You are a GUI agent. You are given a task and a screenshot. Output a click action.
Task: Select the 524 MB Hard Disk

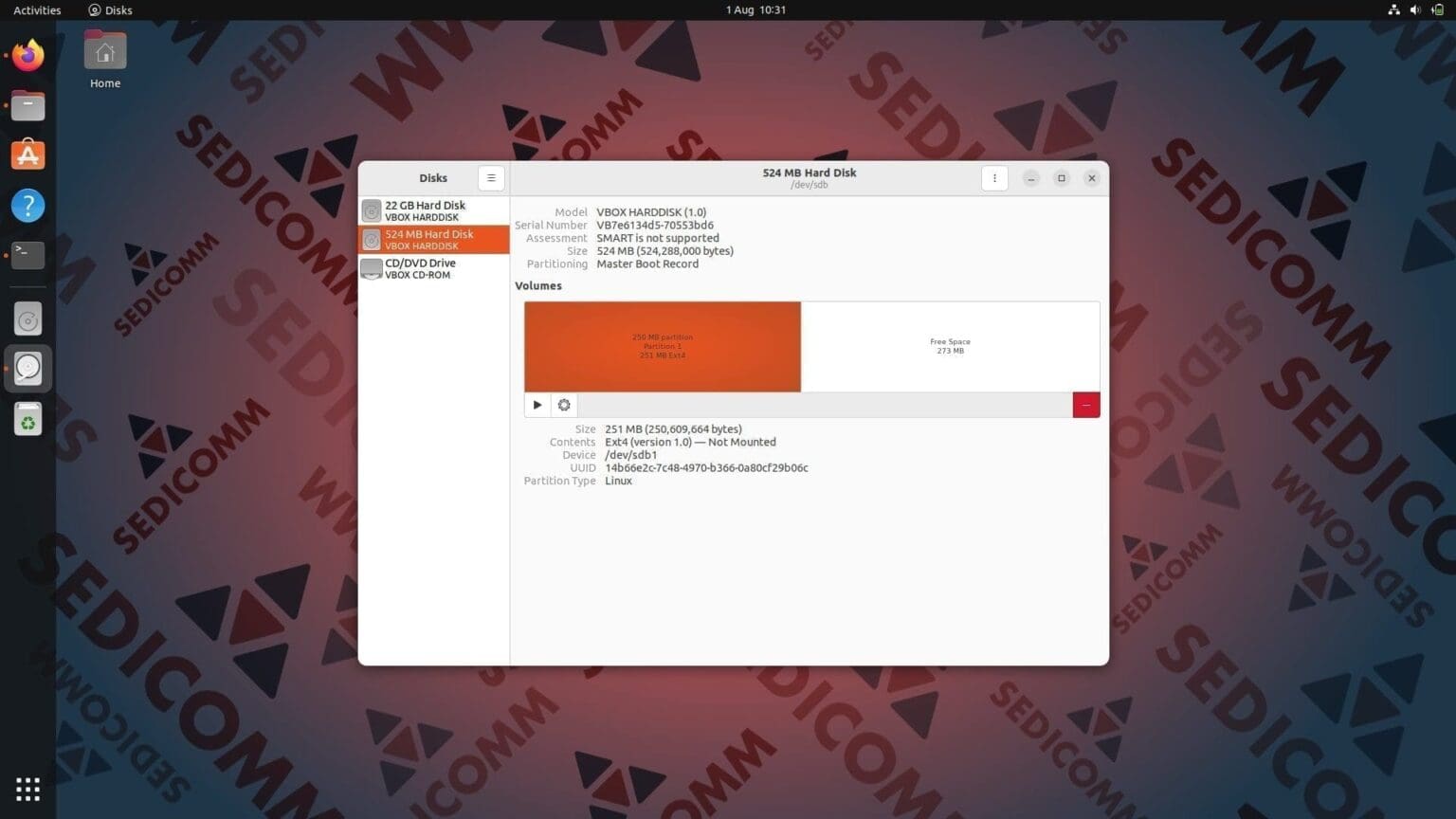click(x=434, y=239)
